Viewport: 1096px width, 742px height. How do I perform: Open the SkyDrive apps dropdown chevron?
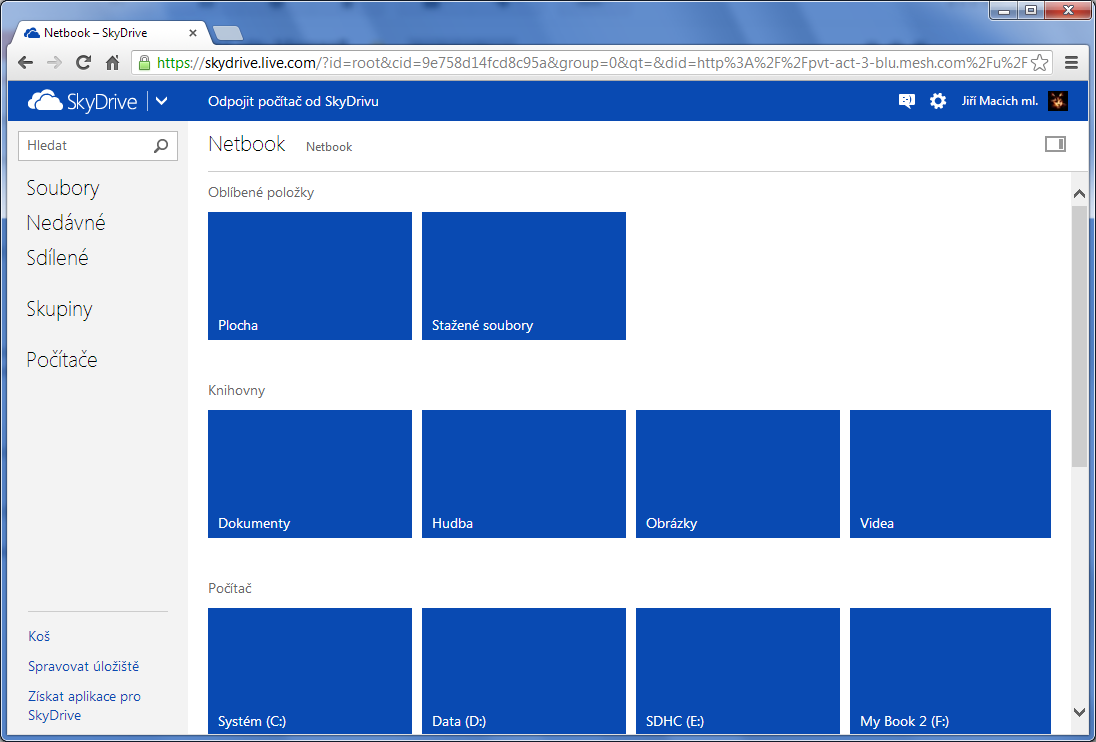(x=161, y=101)
